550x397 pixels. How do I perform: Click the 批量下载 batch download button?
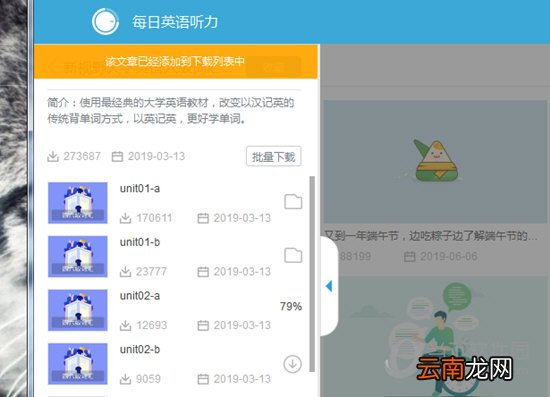[x=274, y=156]
